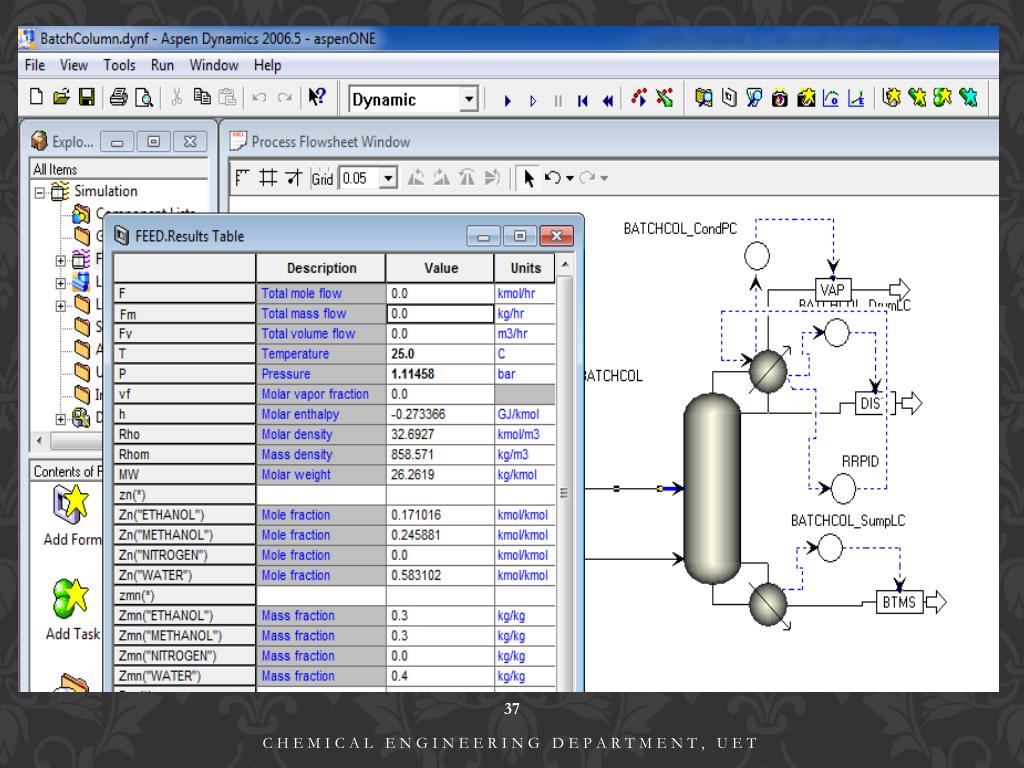1024x768 pixels.
Task: Copy using the toolbar copy icon
Action: coord(202,97)
